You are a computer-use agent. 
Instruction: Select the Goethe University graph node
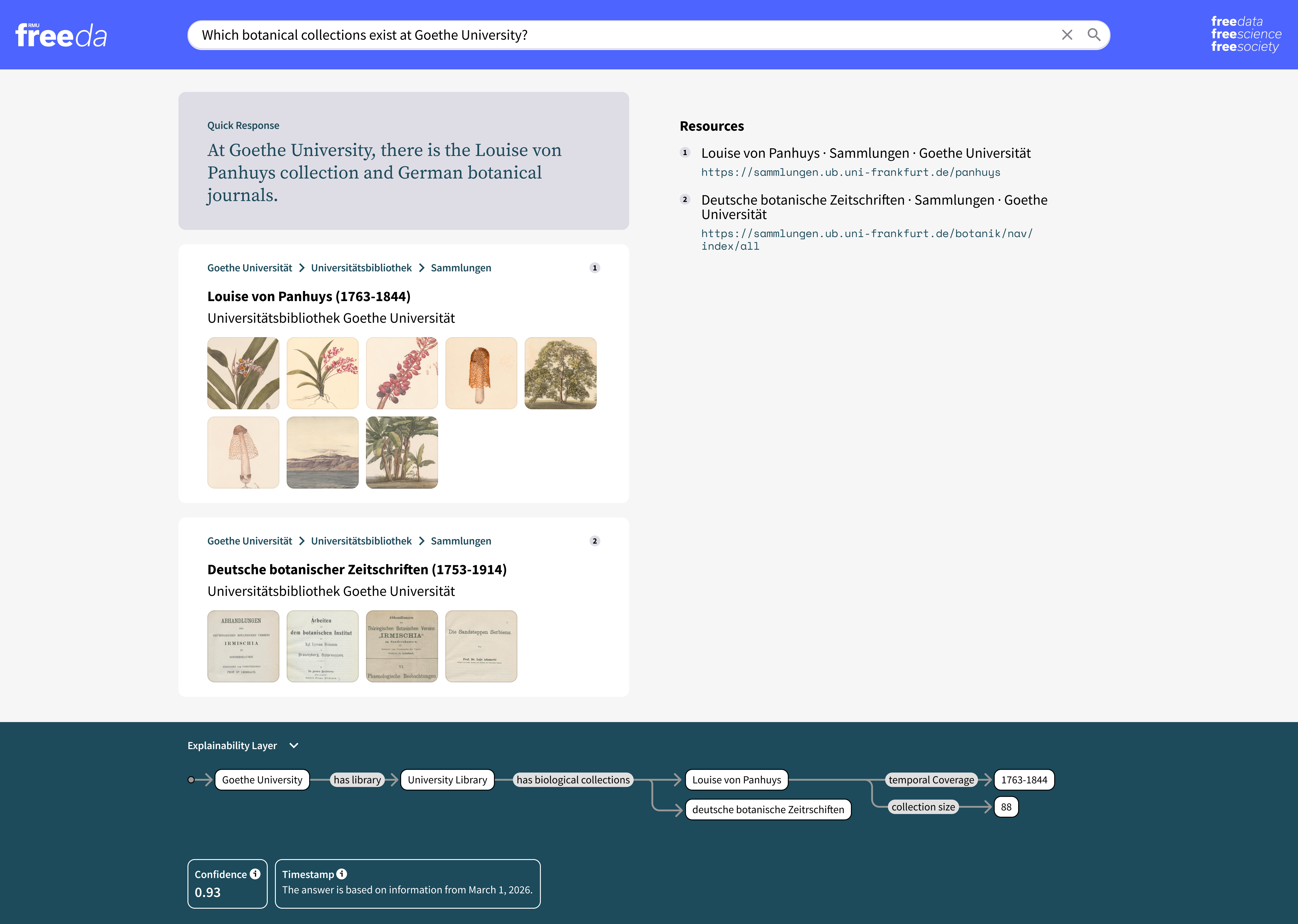click(262, 780)
